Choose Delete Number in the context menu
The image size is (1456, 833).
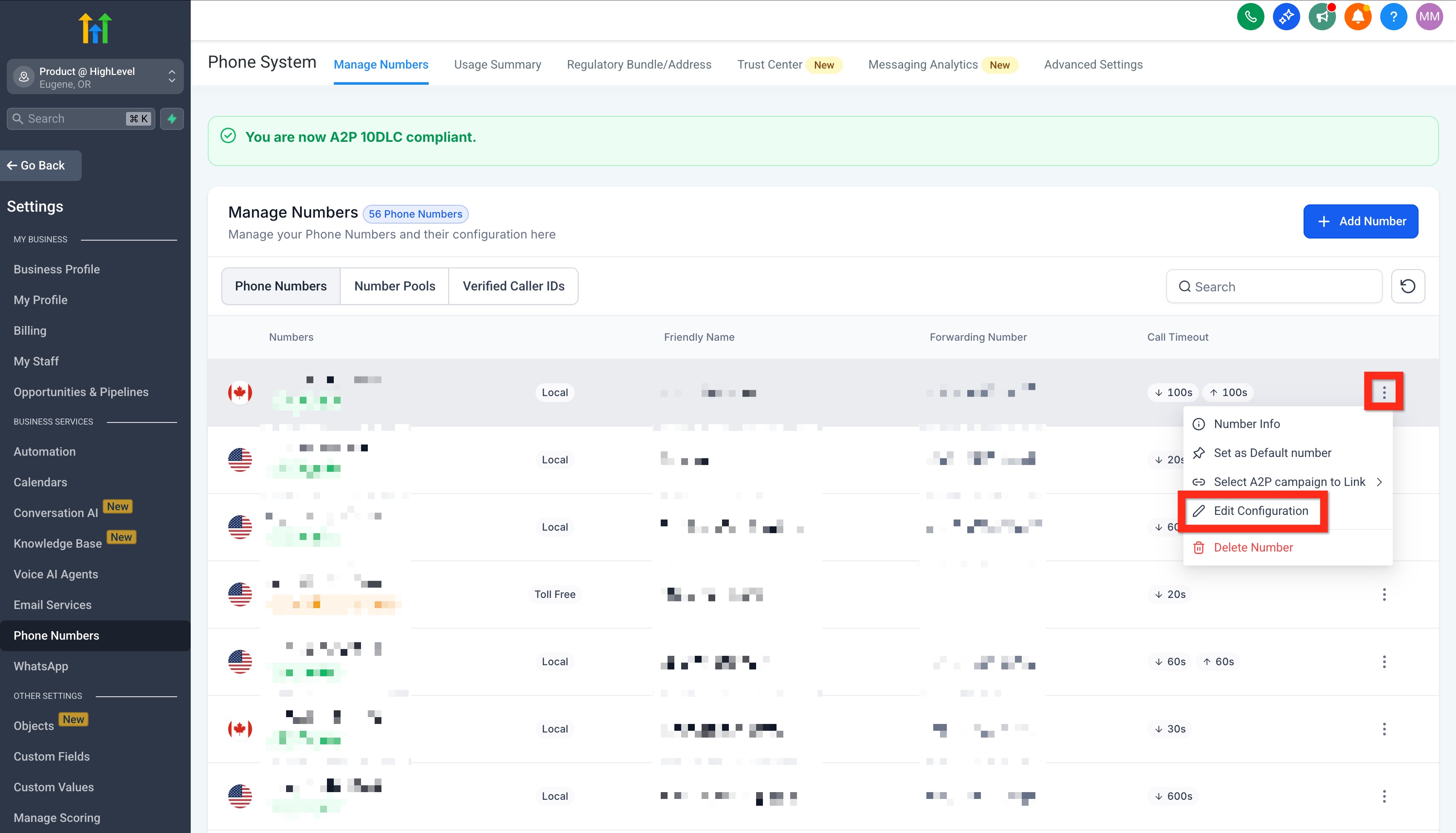[1253, 548]
